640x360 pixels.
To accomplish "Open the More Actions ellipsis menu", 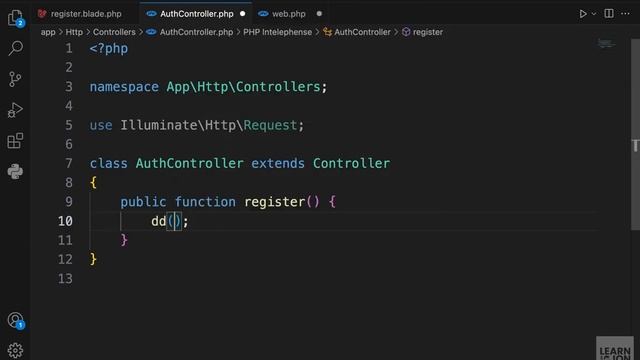I will tap(625, 13).
